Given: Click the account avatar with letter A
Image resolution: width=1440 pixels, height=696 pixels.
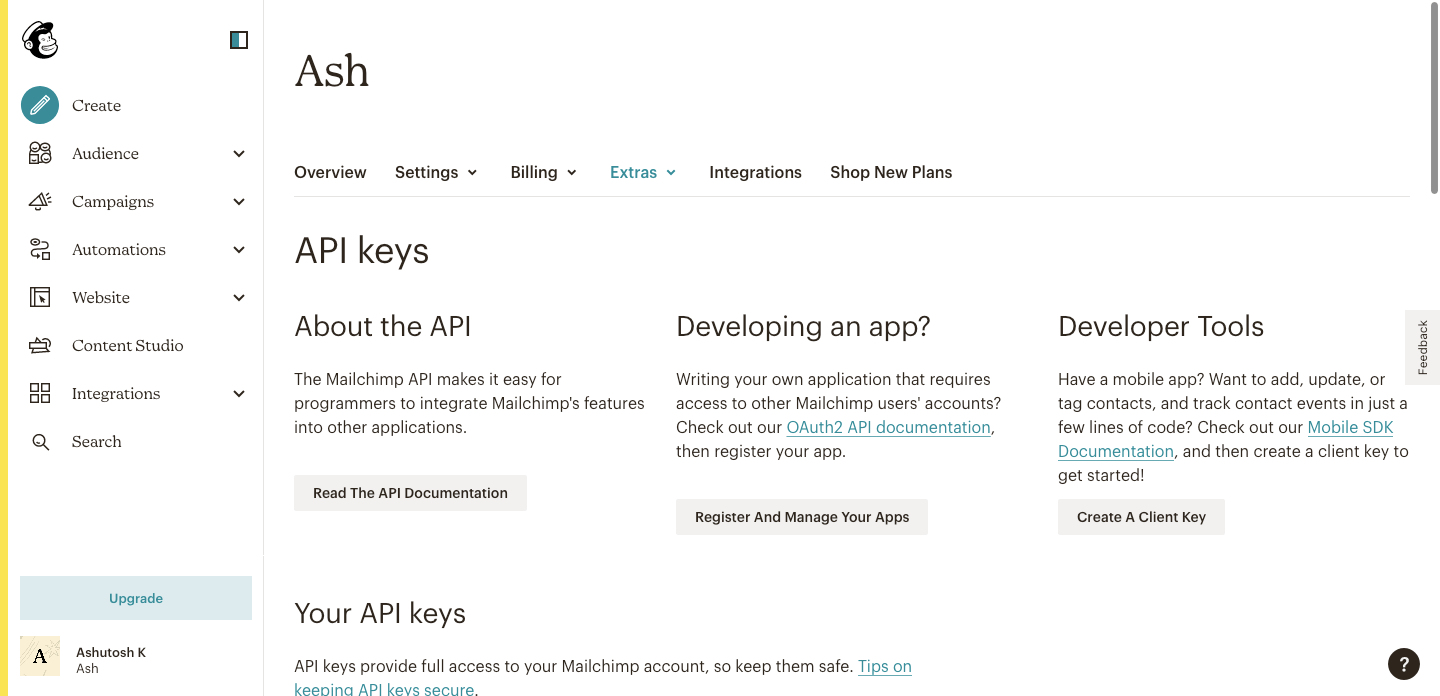Looking at the screenshot, I should pos(40,656).
